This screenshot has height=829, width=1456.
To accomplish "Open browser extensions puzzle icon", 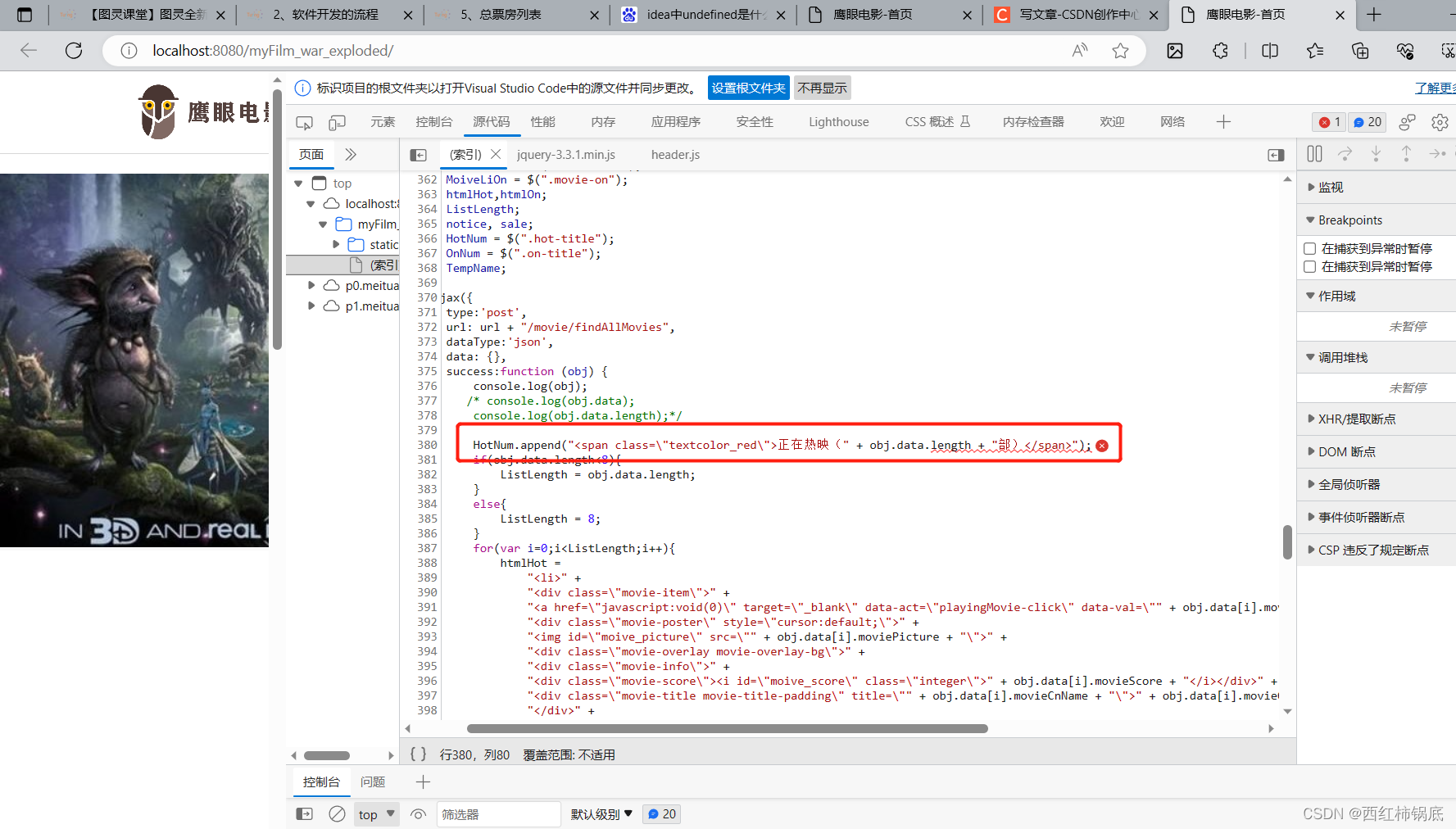I will click(1220, 51).
